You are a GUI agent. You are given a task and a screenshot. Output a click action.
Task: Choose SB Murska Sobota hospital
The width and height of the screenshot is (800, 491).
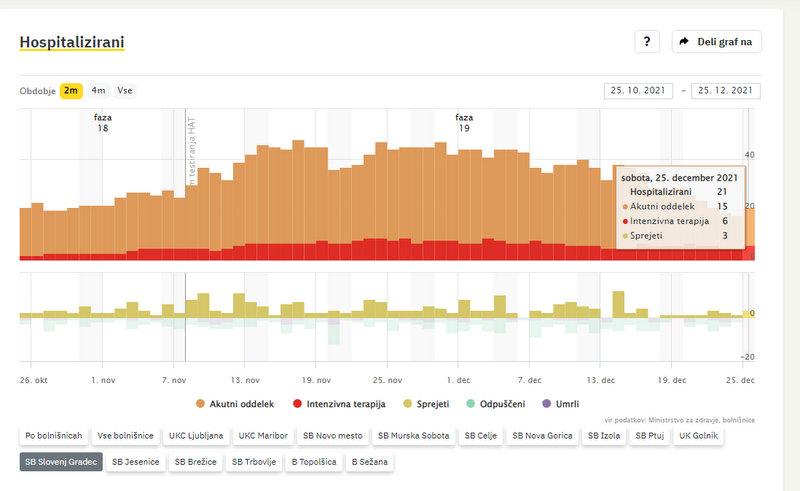412,436
